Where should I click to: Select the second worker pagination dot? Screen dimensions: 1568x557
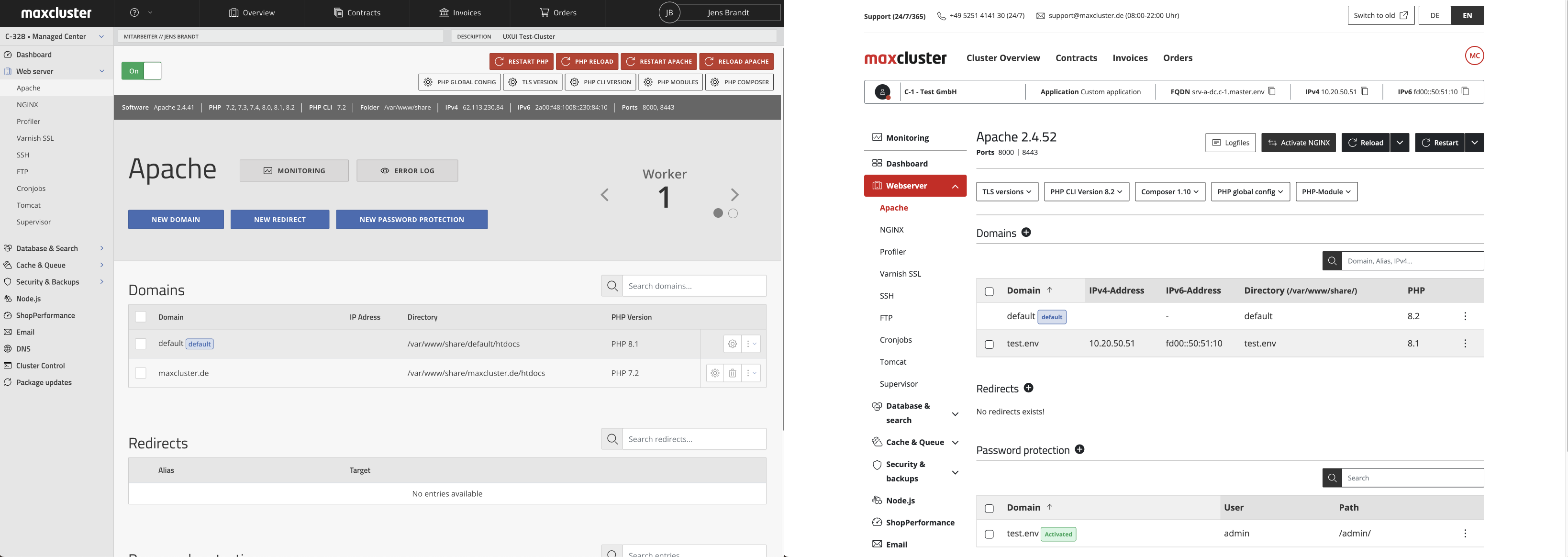[733, 213]
